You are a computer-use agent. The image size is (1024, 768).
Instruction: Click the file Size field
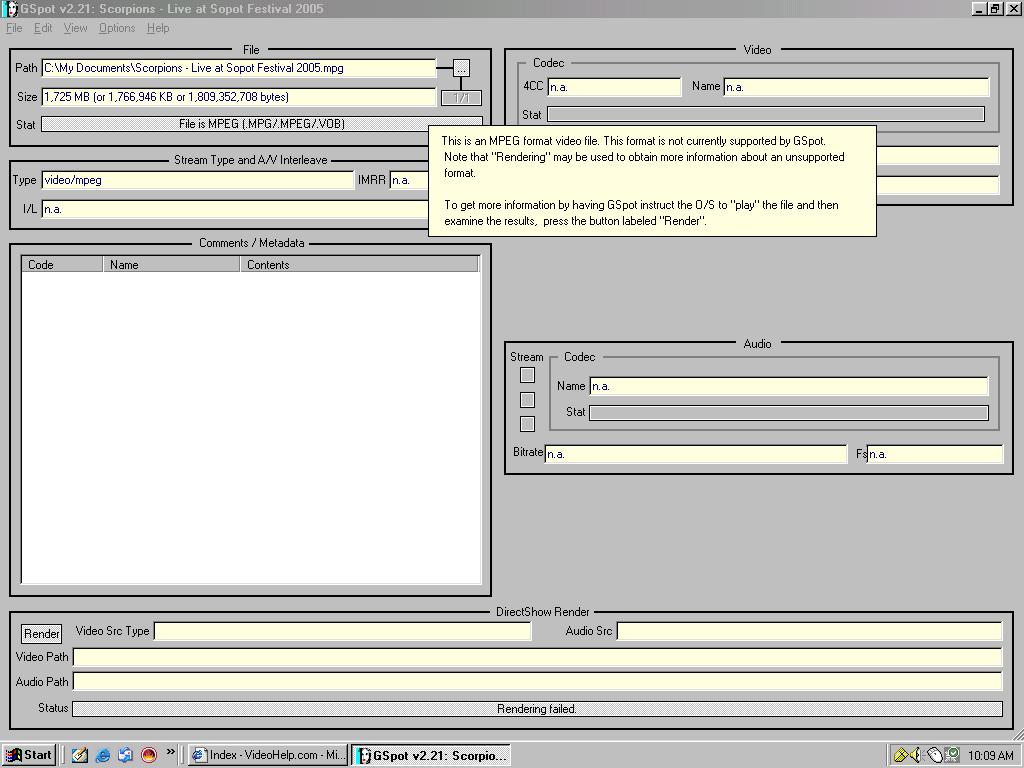coord(238,97)
